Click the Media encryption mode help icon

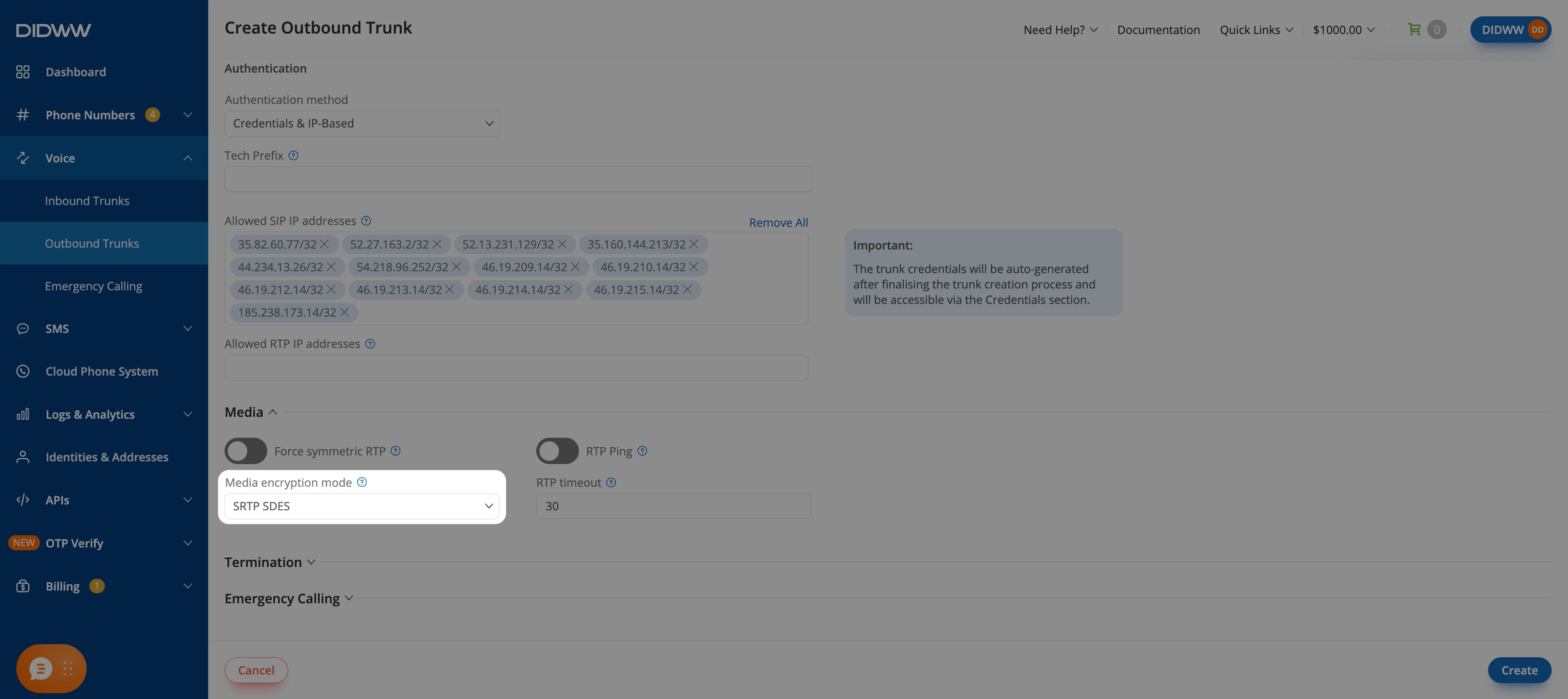click(x=362, y=482)
